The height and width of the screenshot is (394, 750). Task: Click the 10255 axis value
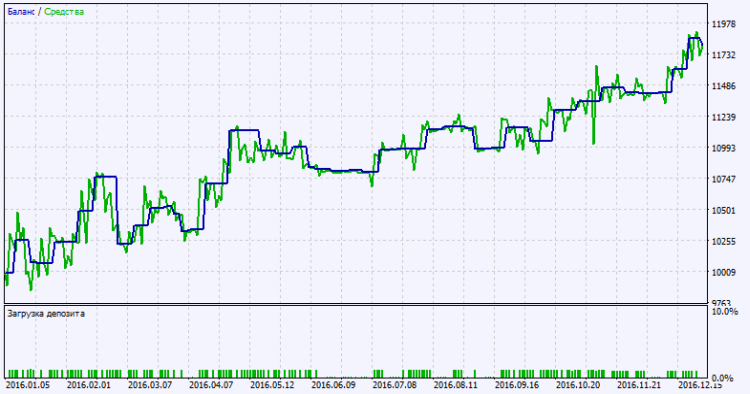click(724, 242)
